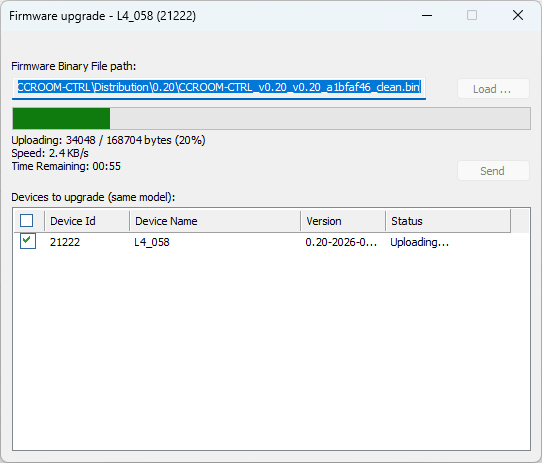Click the disabled maximize window button
The height and width of the screenshot is (463, 542).
(472, 16)
